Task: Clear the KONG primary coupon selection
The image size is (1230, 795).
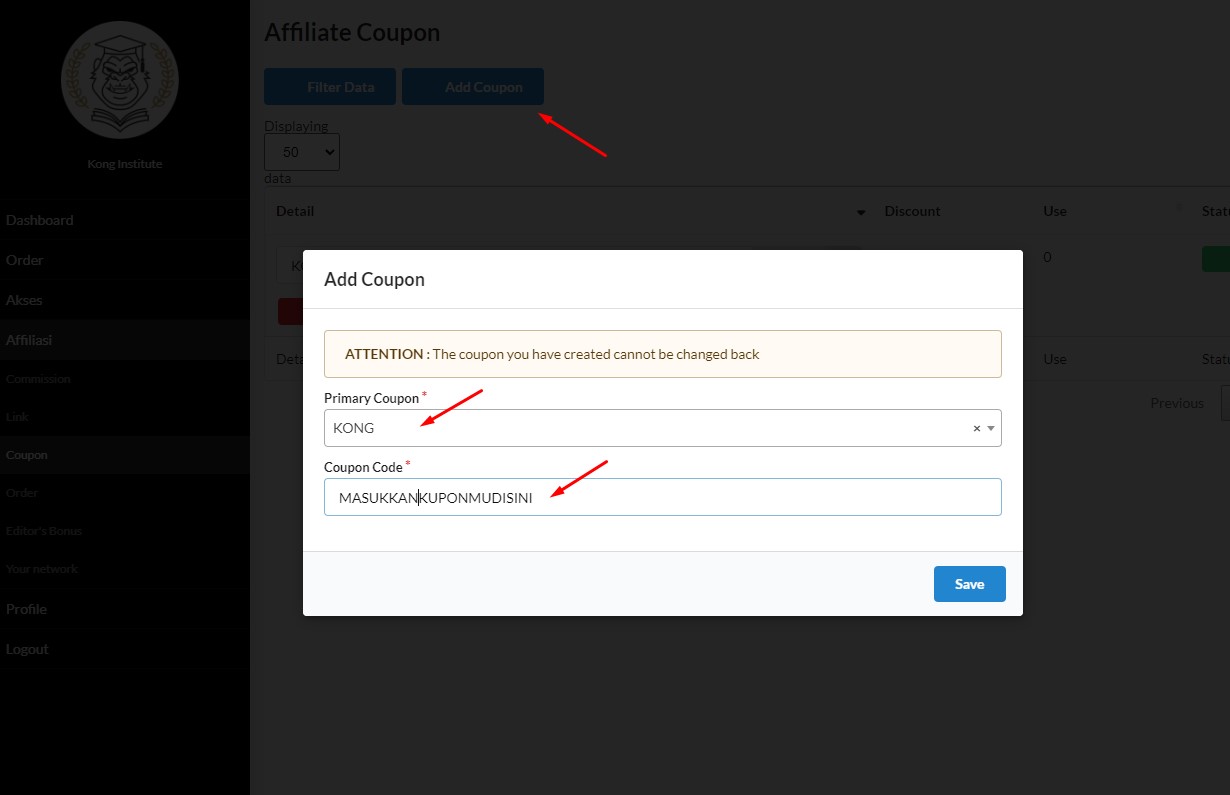Action: pos(976,428)
